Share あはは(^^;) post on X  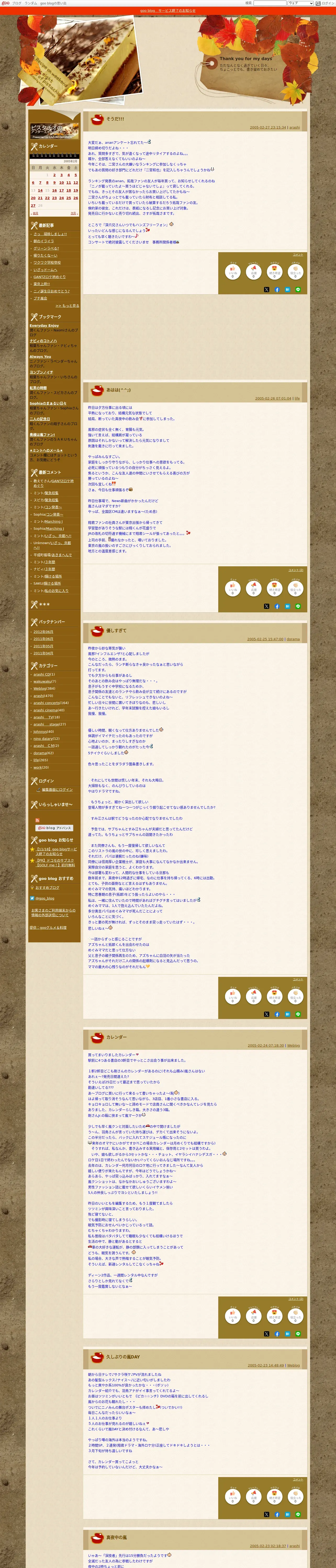pyautogui.click(x=266, y=606)
